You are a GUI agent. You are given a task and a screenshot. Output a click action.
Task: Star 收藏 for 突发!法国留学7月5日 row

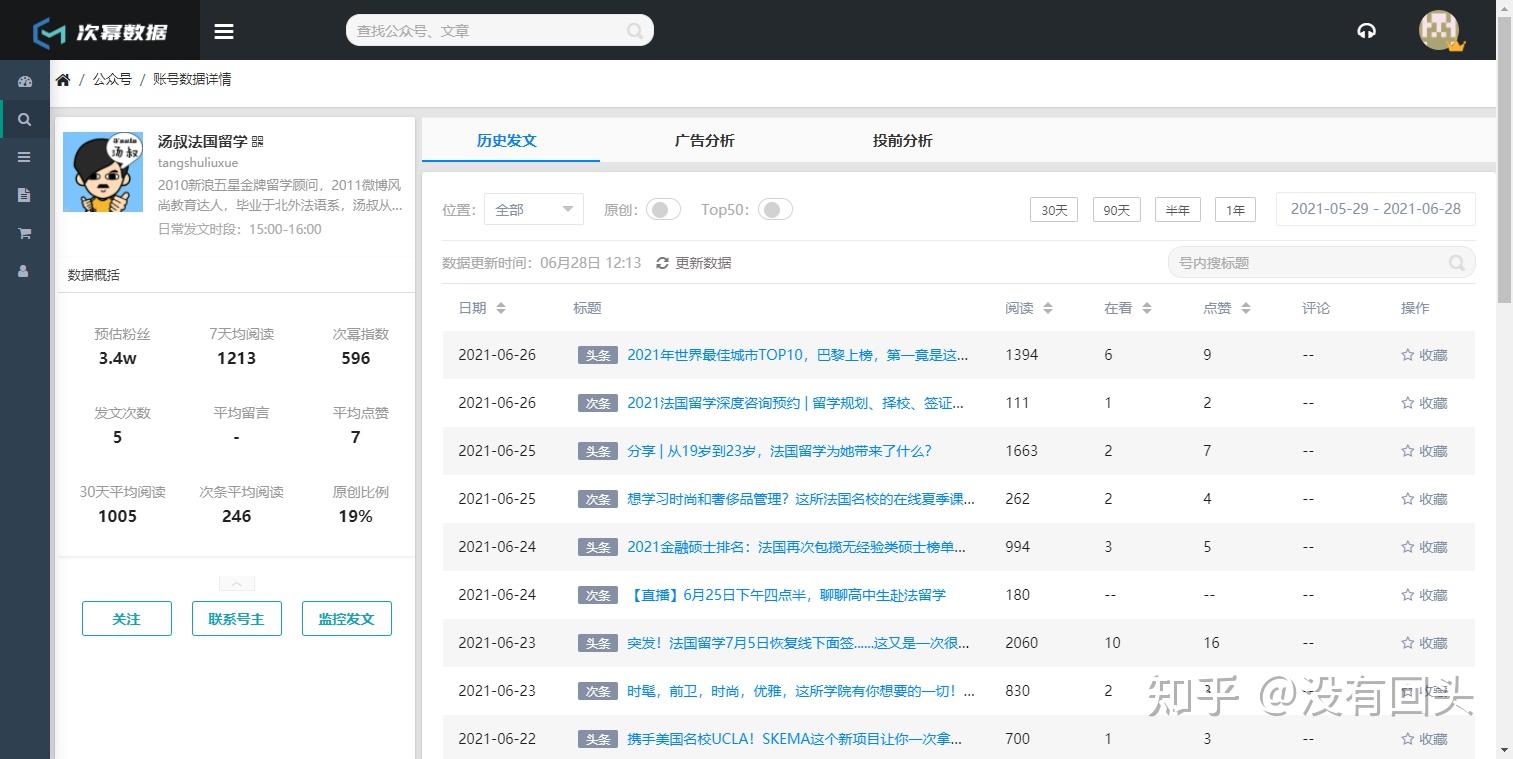coord(1424,643)
